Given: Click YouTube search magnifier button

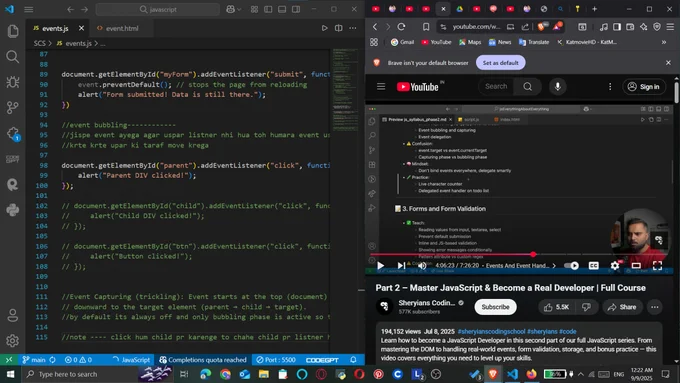Looking at the screenshot, I should [x=527, y=87].
